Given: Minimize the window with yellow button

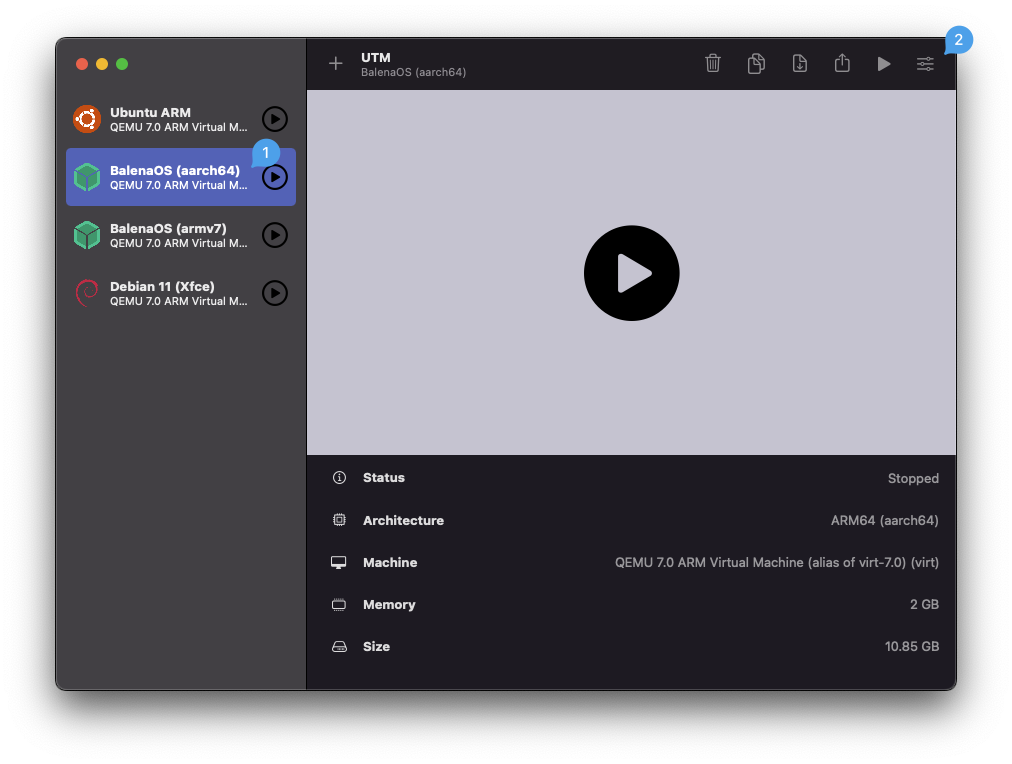Looking at the screenshot, I should [x=102, y=64].
